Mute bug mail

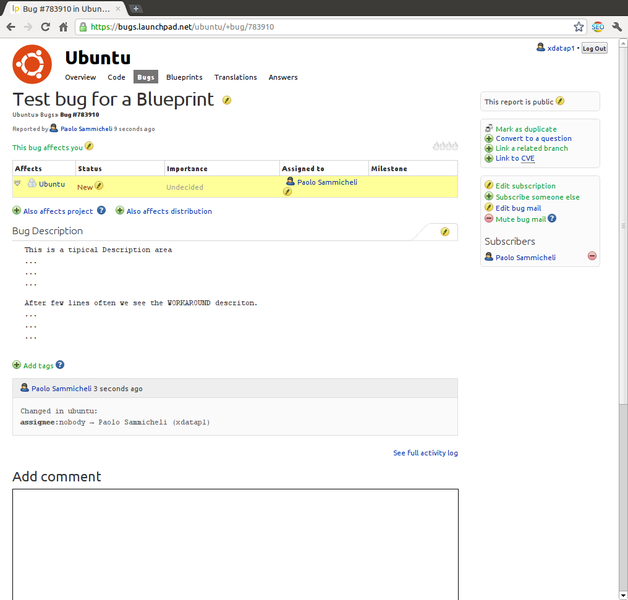tap(520, 218)
